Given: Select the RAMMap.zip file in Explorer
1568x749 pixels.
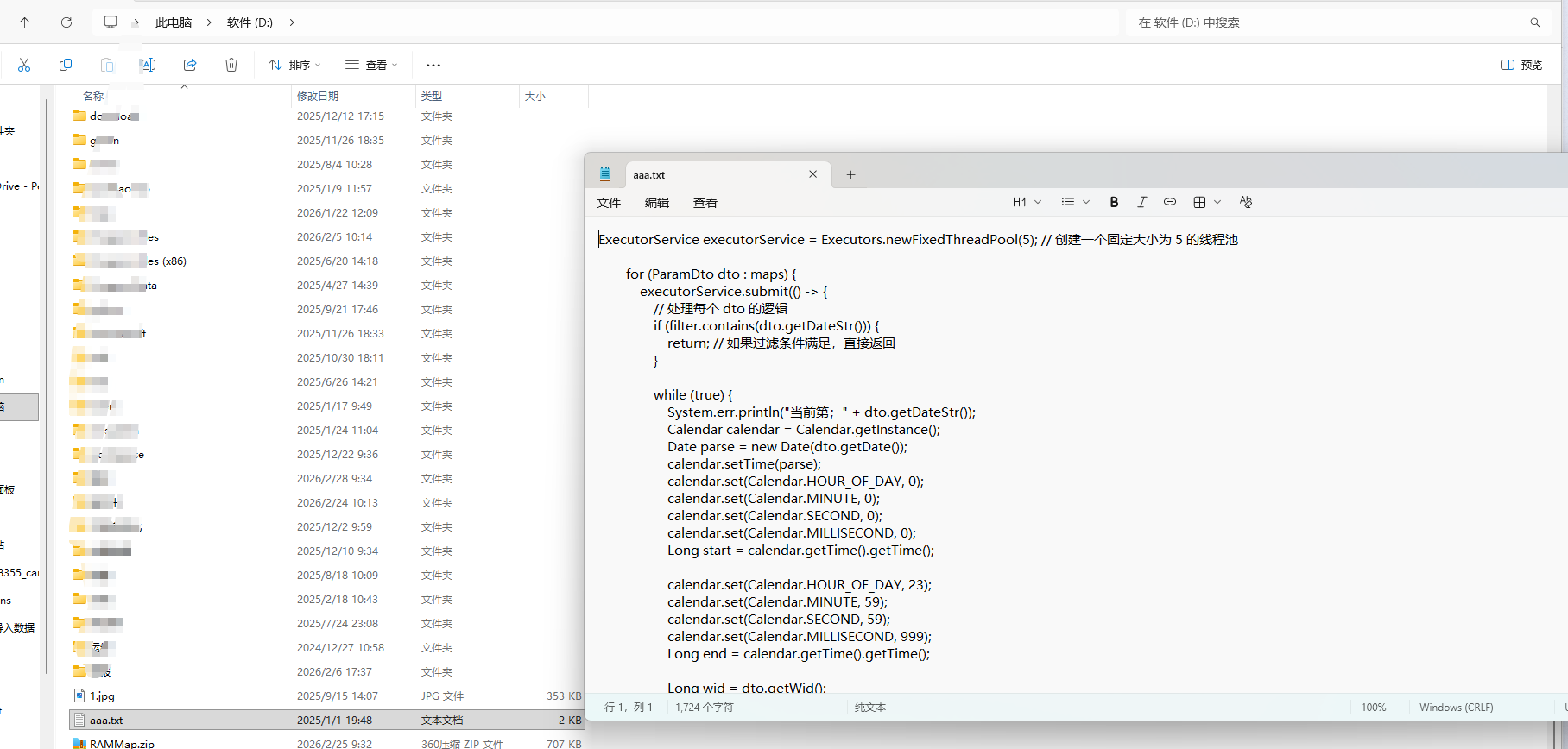Looking at the screenshot, I should tap(326, 744).
